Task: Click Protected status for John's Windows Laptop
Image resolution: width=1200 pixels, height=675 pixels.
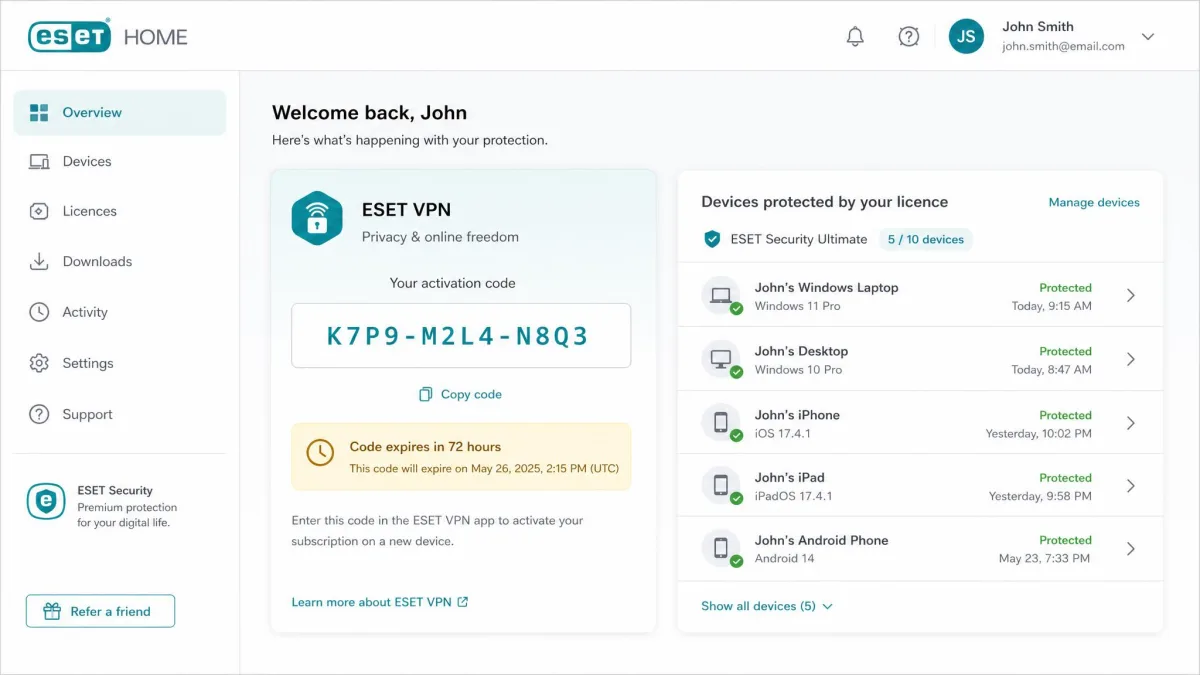Action: 1065,288
